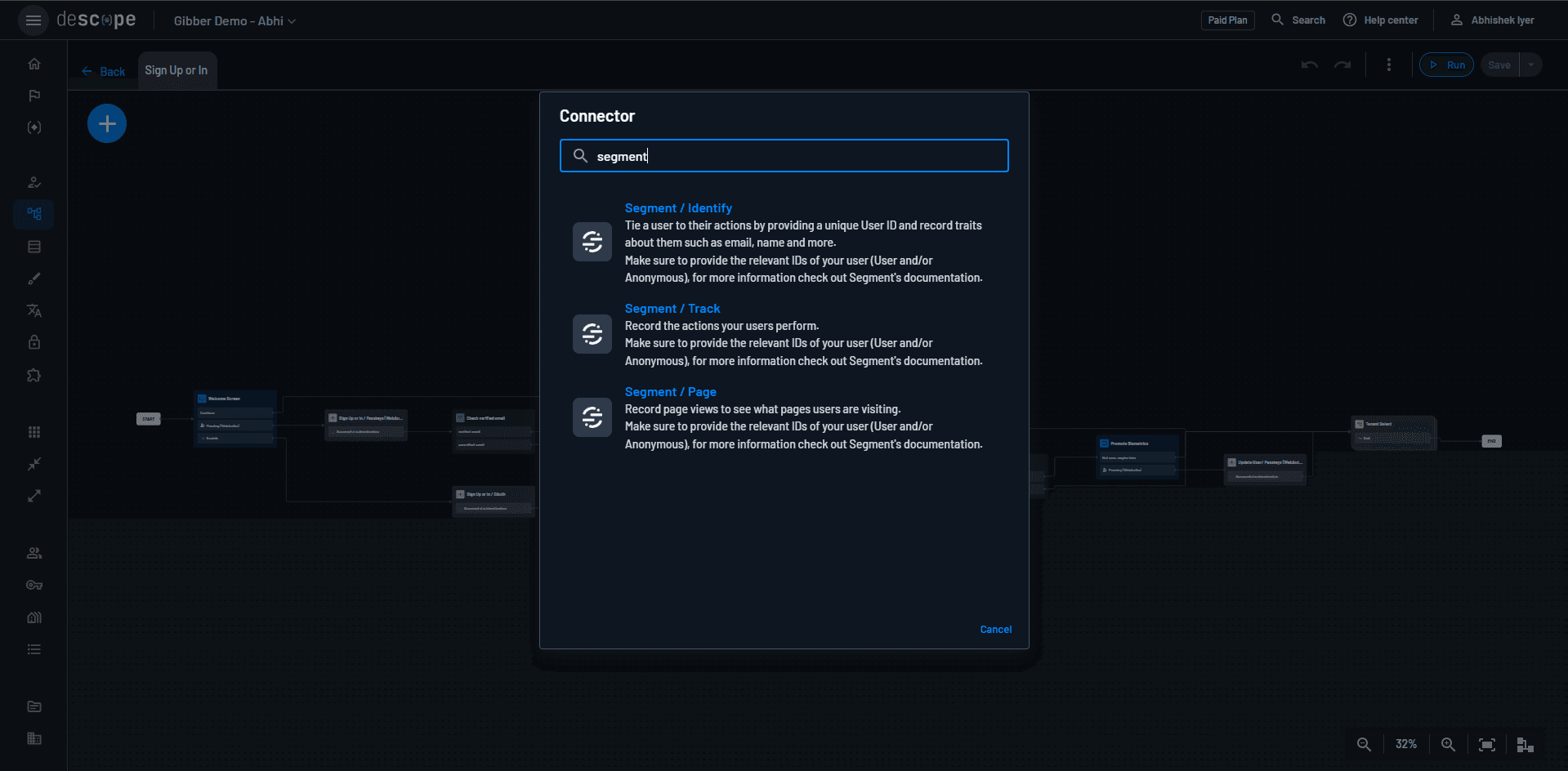The width and height of the screenshot is (1568, 771).
Task: Click the Paid Plan badge
Action: pos(1227,20)
